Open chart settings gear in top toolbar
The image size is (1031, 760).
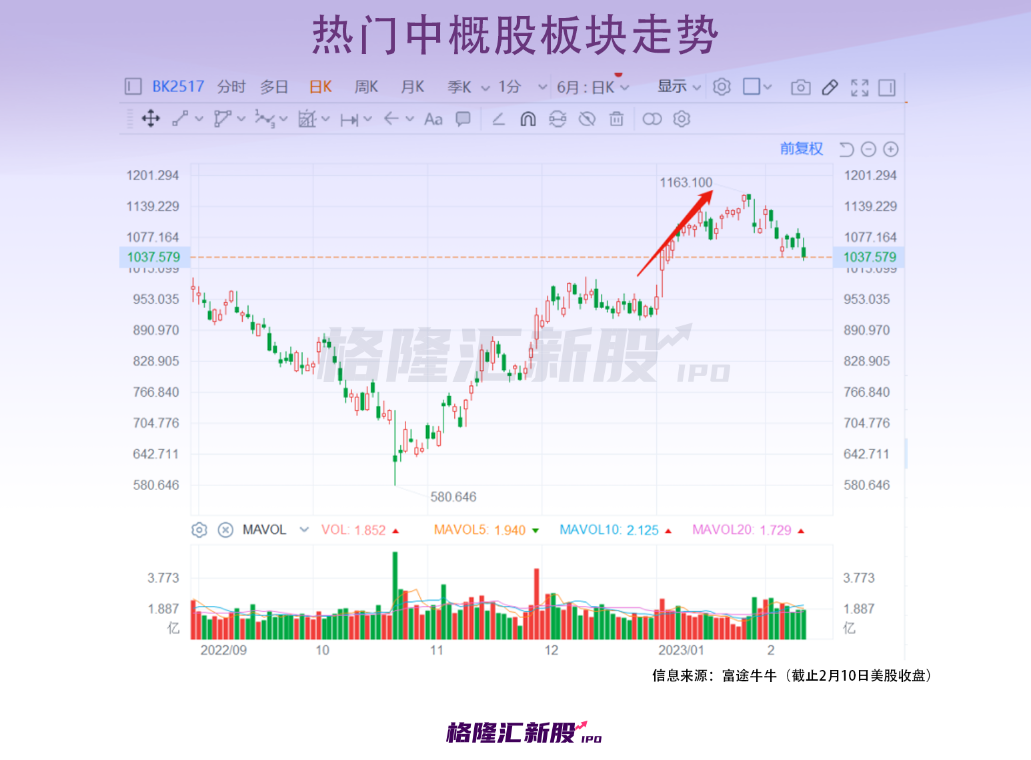click(721, 87)
